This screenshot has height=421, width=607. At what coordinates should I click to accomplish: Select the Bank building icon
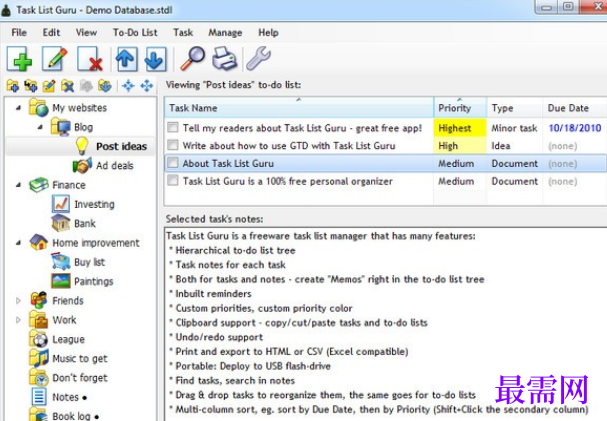pos(61,223)
